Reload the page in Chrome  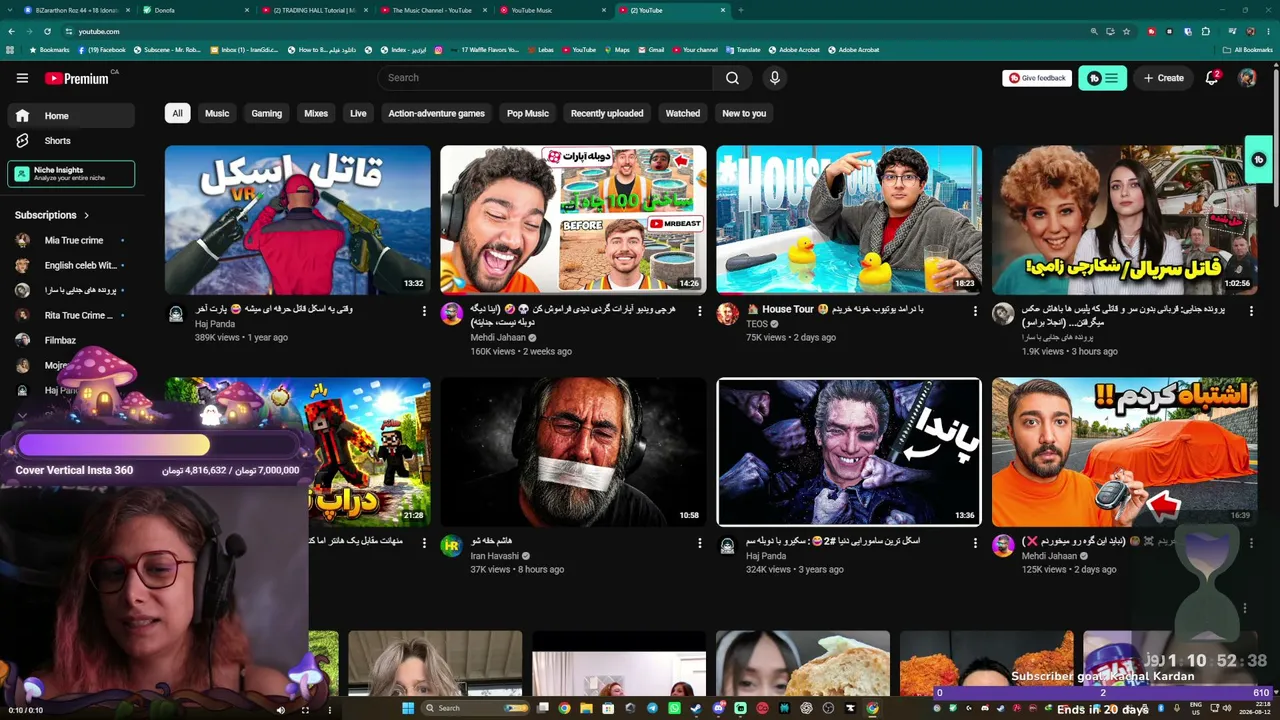pyautogui.click(x=47, y=31)
